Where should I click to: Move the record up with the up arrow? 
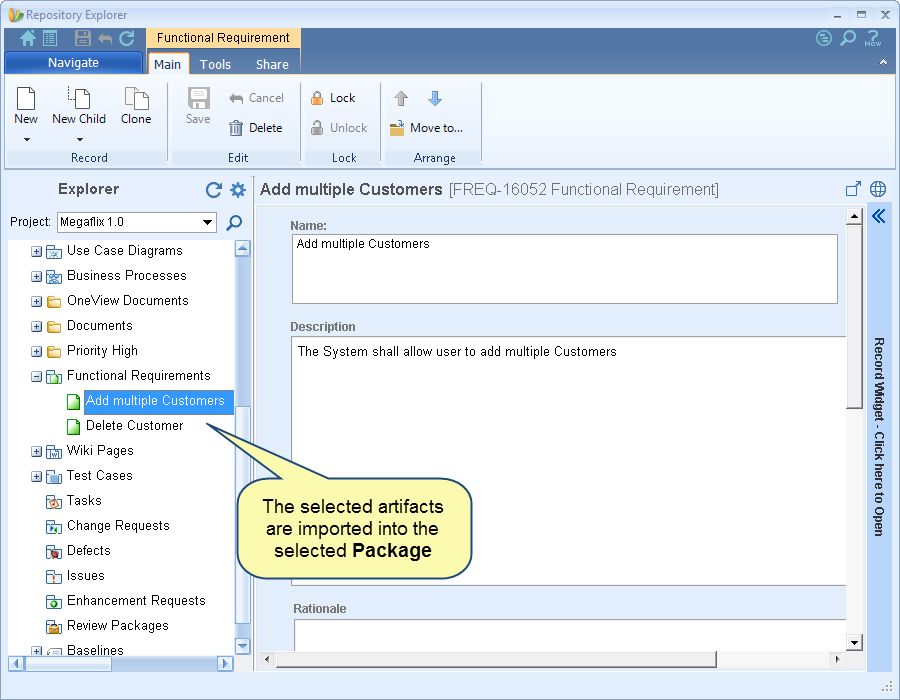click(401, 99)
